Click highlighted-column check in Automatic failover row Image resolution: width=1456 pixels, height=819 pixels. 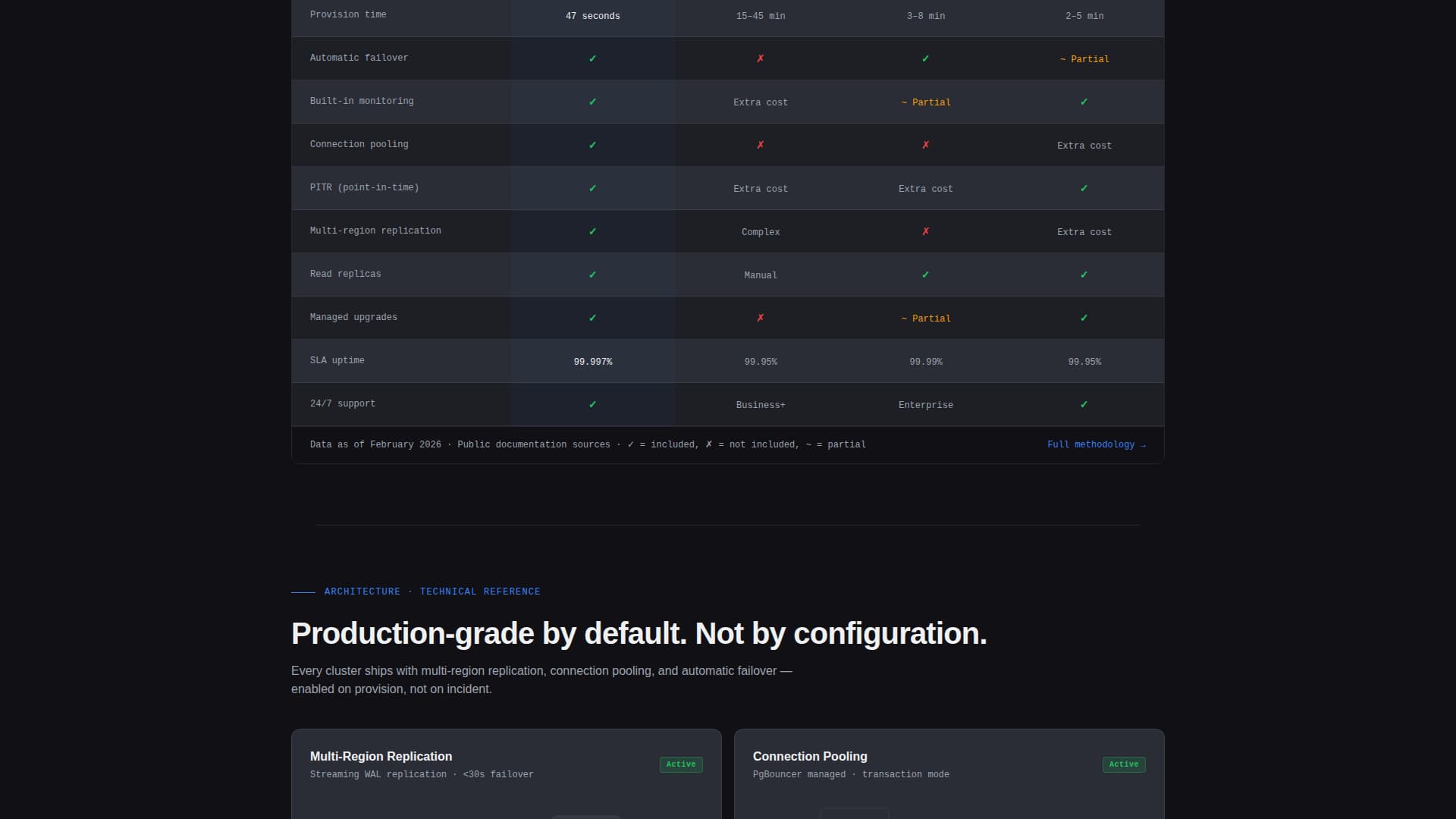click(x=593, y=58)
